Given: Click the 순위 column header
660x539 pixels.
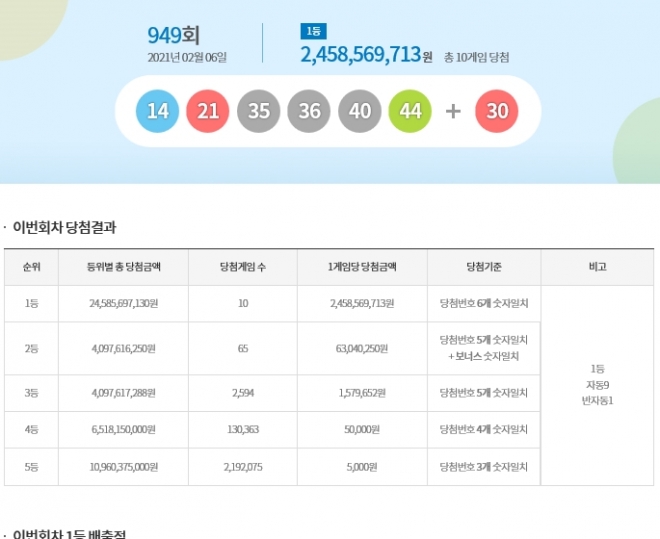Looking at the screenshot, I should click(x=31, y=267).
